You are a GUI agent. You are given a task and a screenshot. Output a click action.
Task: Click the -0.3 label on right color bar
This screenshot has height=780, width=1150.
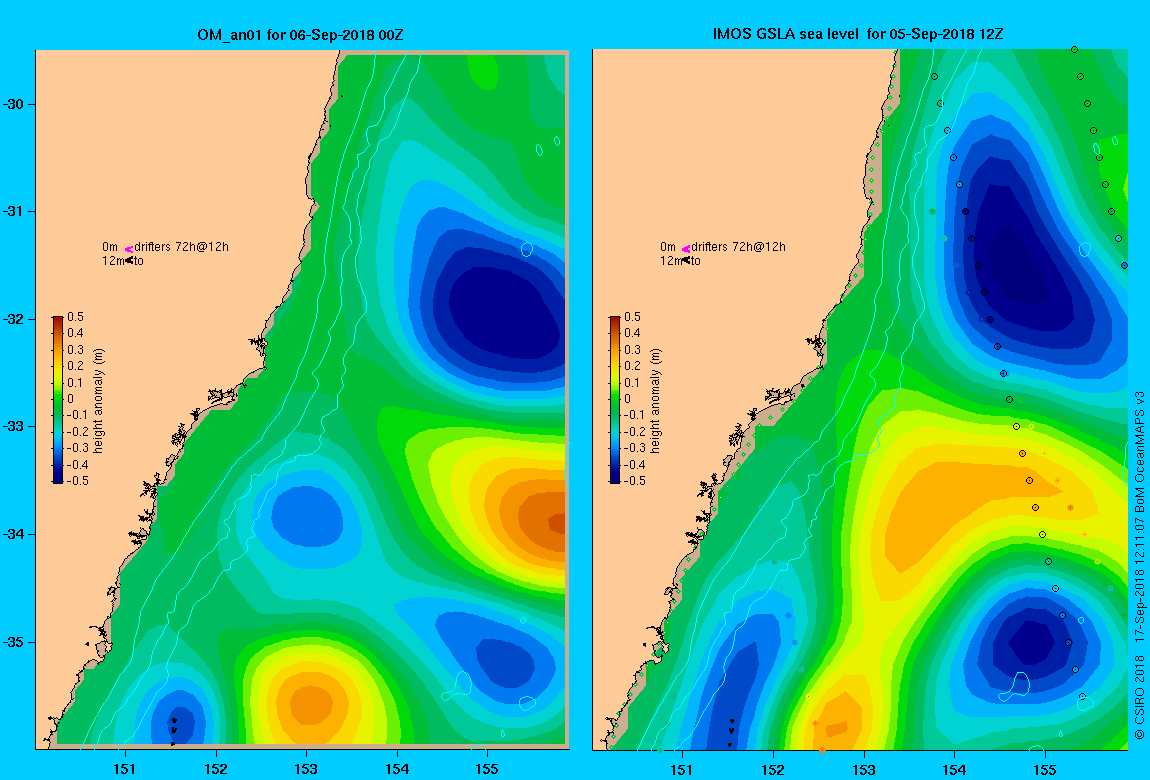coord(633,448)
